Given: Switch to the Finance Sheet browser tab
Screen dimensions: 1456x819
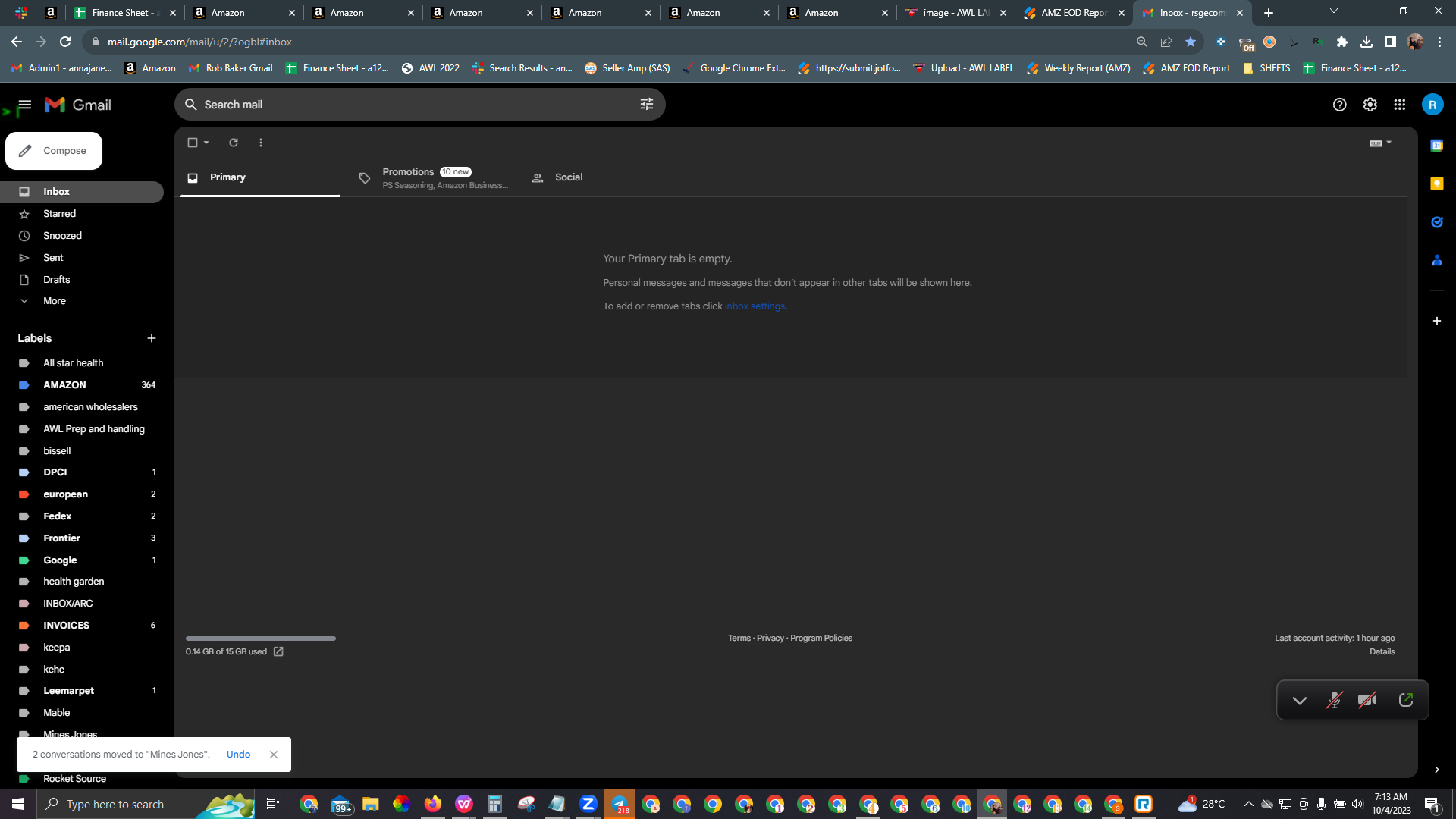Looking at the screenshot, I should point(125,13).
